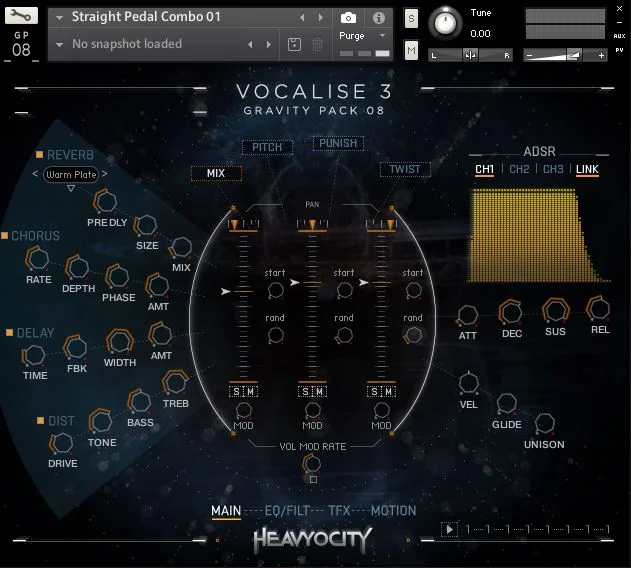Adjust the chorus RATE knob
631x568 pixels.
click(37, 259)
